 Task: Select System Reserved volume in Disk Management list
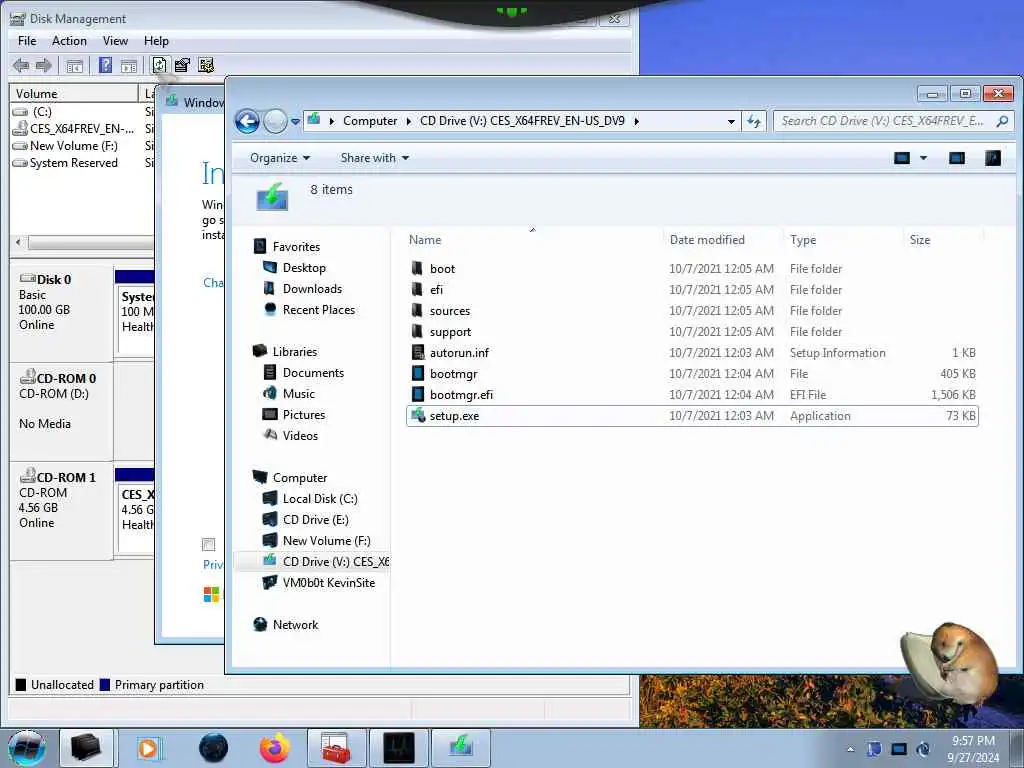point(66,163)
